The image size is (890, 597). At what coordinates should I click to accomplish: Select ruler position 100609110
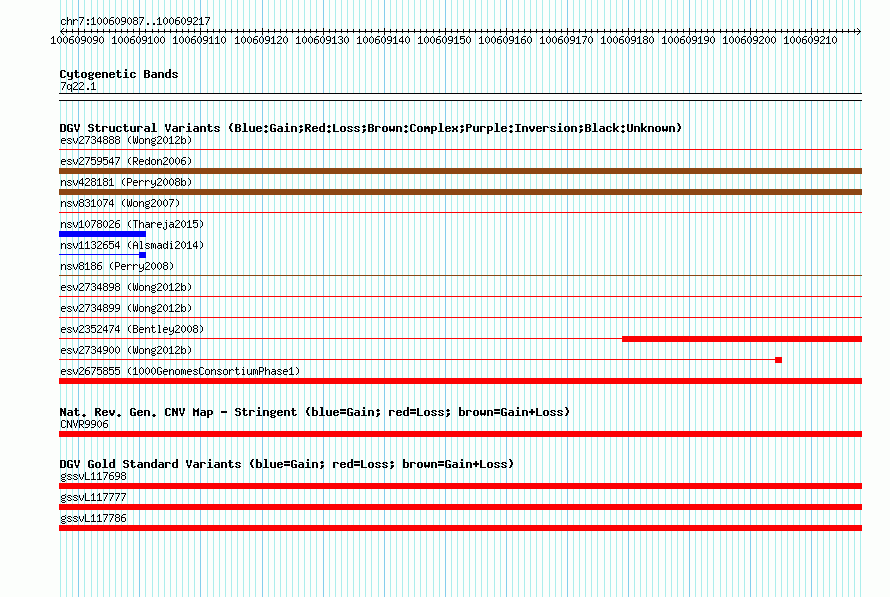pos(199,40)
